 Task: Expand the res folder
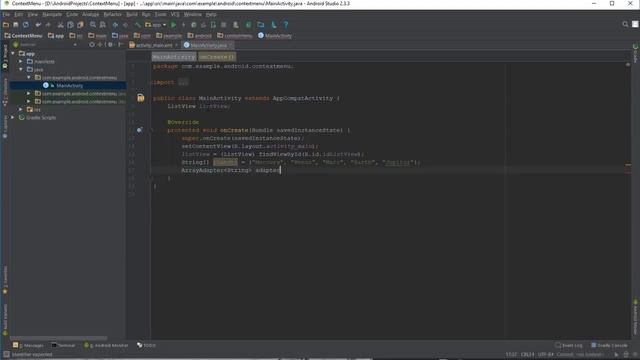(21, 109)
